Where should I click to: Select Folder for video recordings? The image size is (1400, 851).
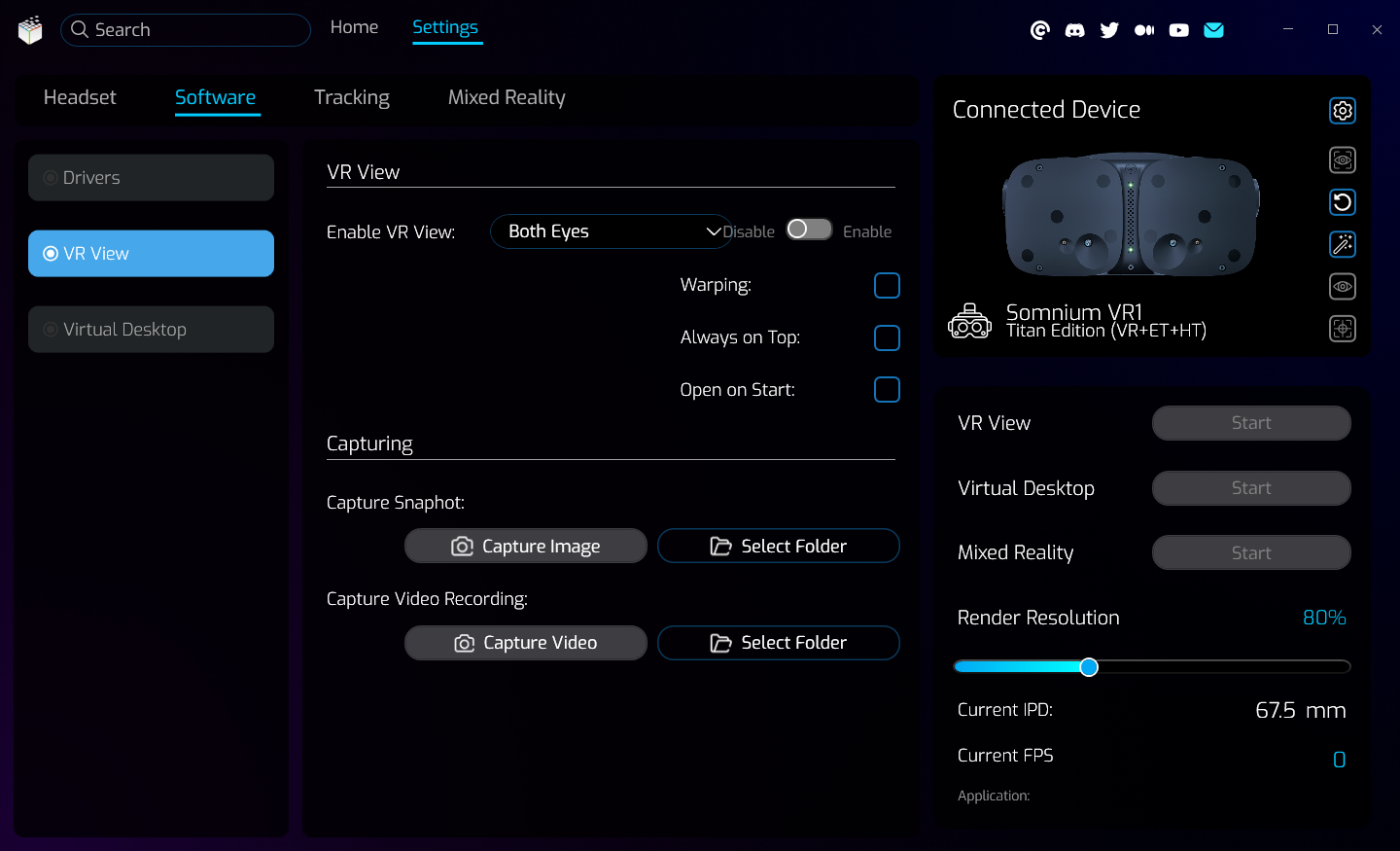pos(779,643)
